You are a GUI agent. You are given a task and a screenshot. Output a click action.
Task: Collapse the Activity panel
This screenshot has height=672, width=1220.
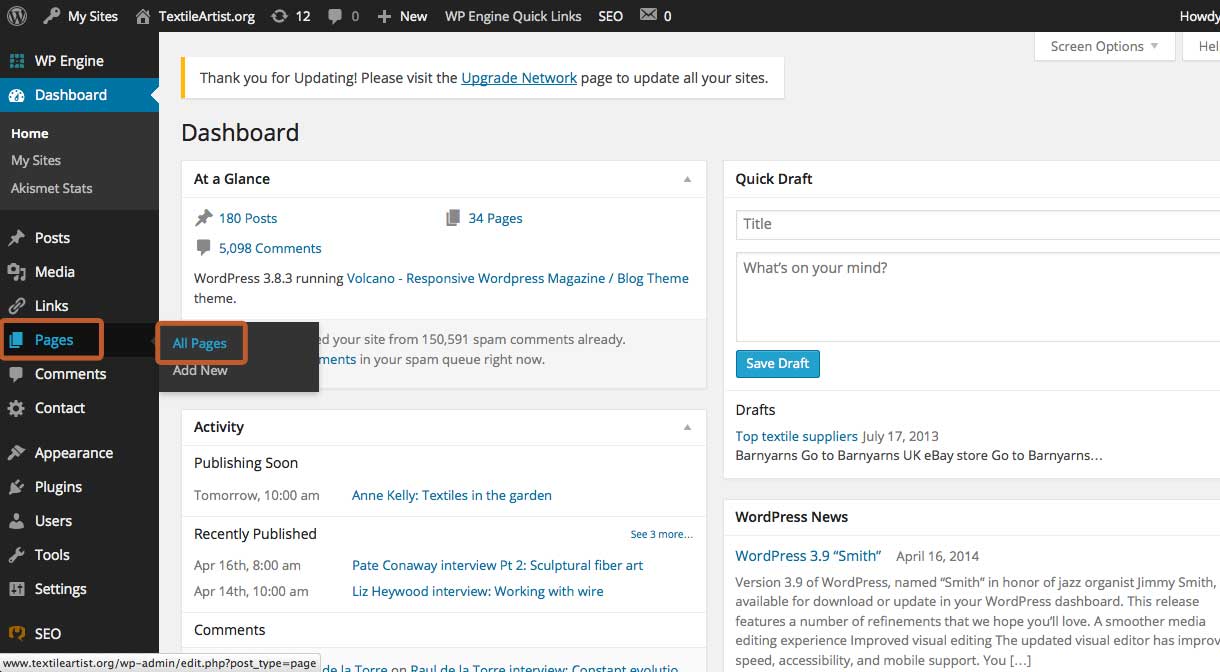tap(687, 427)
